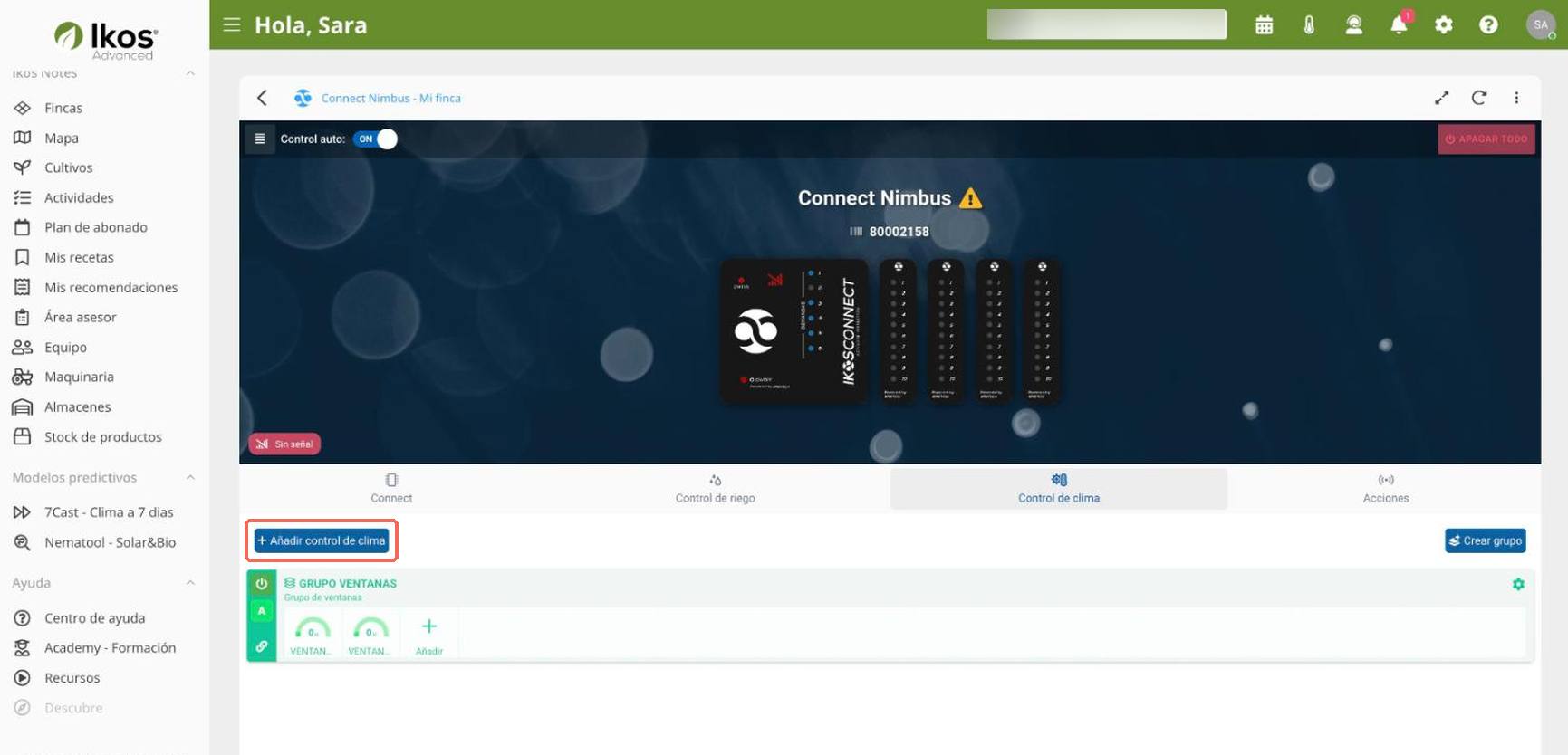The height and width of the screenshot is (755, 1568).
Task: Click the green A auto mode icon
Action: point(262,611)
